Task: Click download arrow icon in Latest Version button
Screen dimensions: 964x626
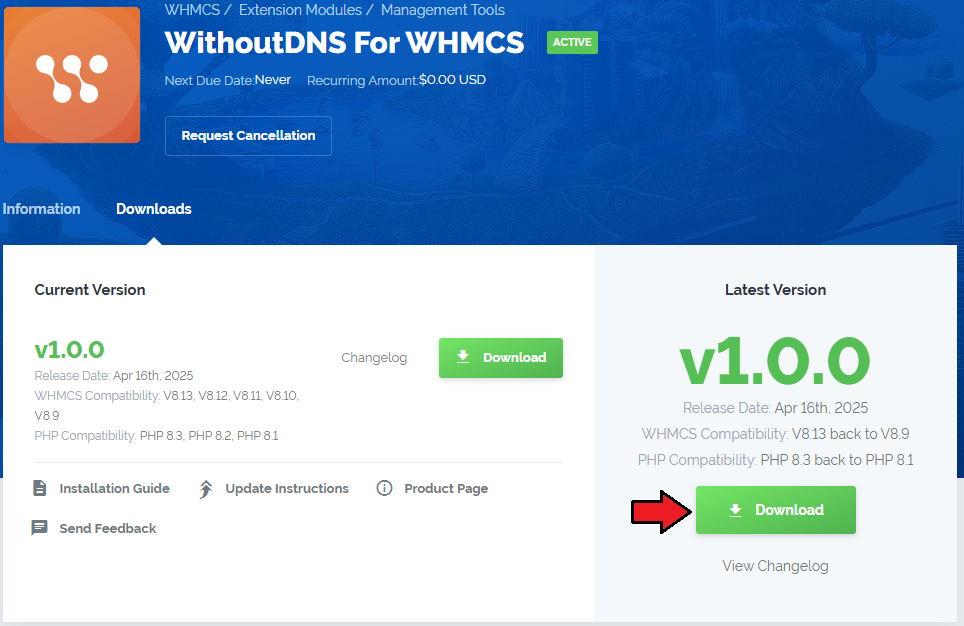Action: 735,510
